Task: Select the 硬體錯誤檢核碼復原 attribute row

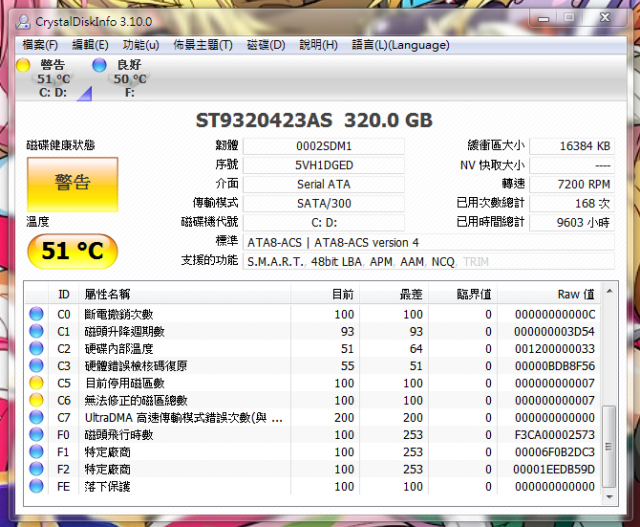Action: tap(312, 365)
